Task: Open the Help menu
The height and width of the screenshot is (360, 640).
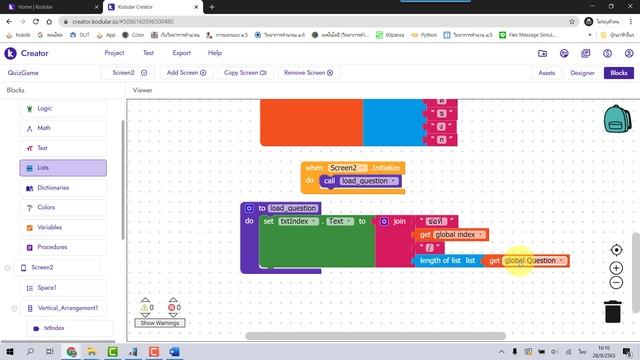Action: (x=215, y=53)
